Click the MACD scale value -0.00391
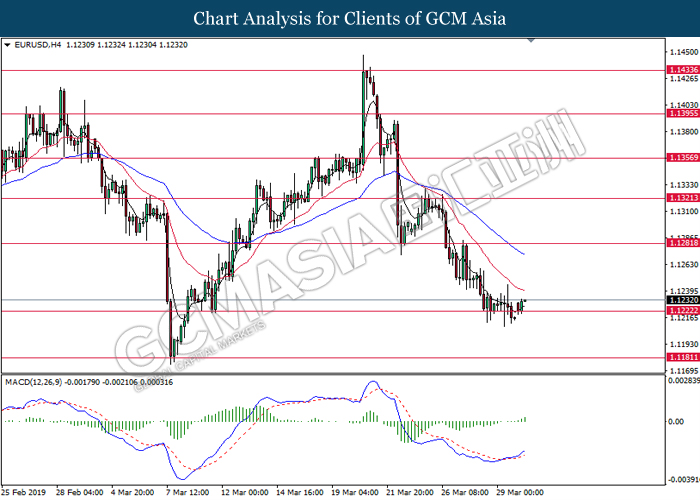The image size is (700, 500). (683, 480)
